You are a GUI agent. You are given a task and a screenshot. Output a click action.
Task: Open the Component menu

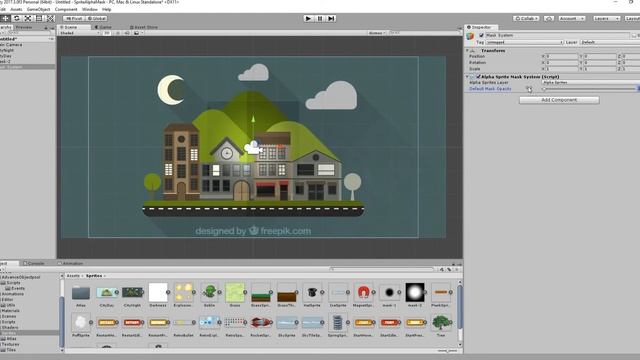pyautogui.click(x=66, y=9)
